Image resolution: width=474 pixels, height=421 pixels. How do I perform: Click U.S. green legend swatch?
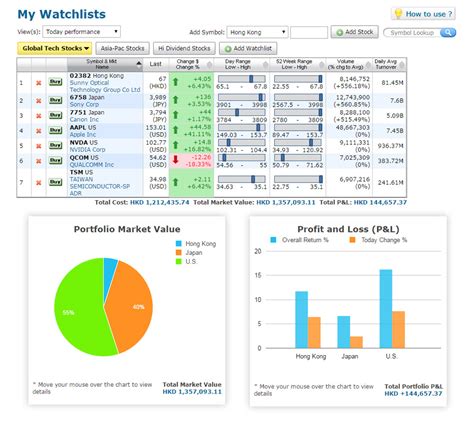[179, 262]
